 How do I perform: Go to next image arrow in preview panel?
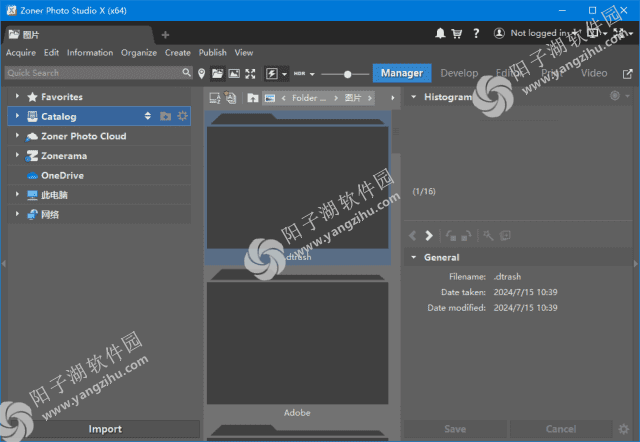(429, 235)
